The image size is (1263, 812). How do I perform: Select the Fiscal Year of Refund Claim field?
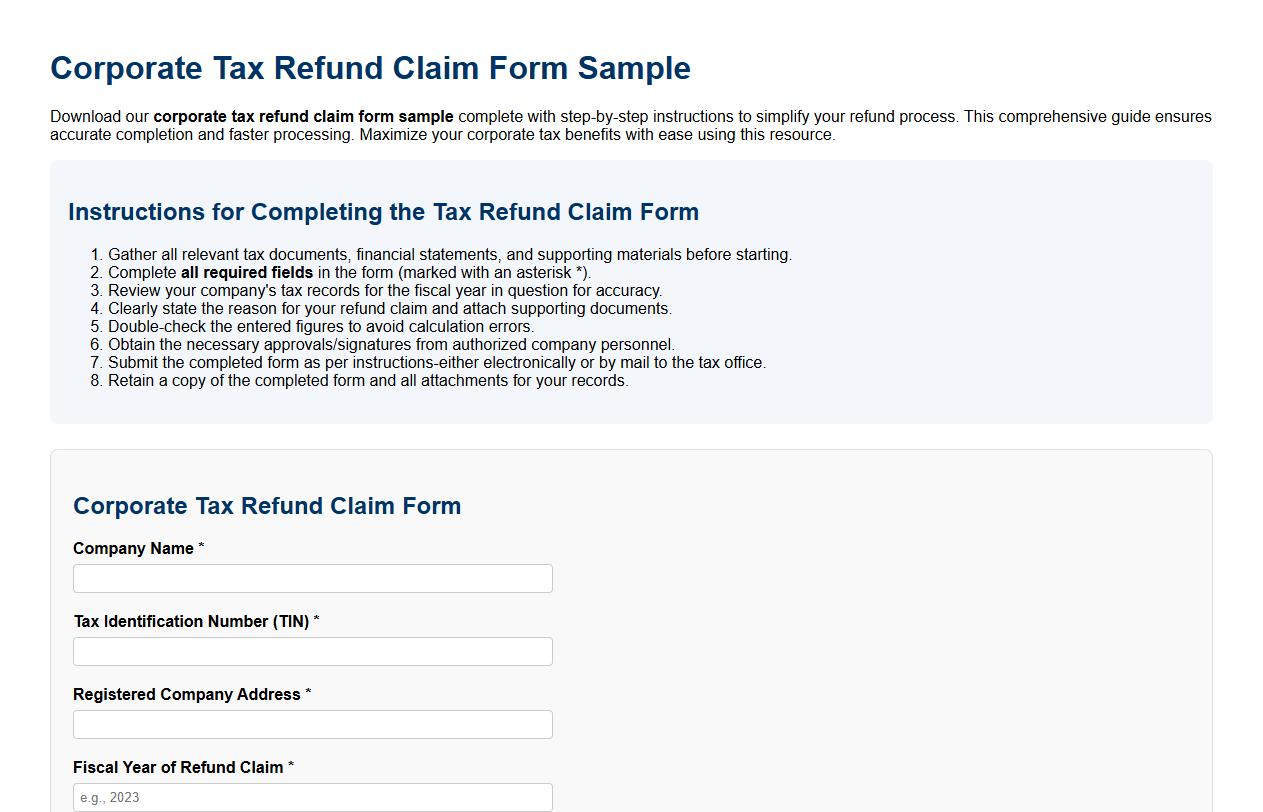(312, 797)
